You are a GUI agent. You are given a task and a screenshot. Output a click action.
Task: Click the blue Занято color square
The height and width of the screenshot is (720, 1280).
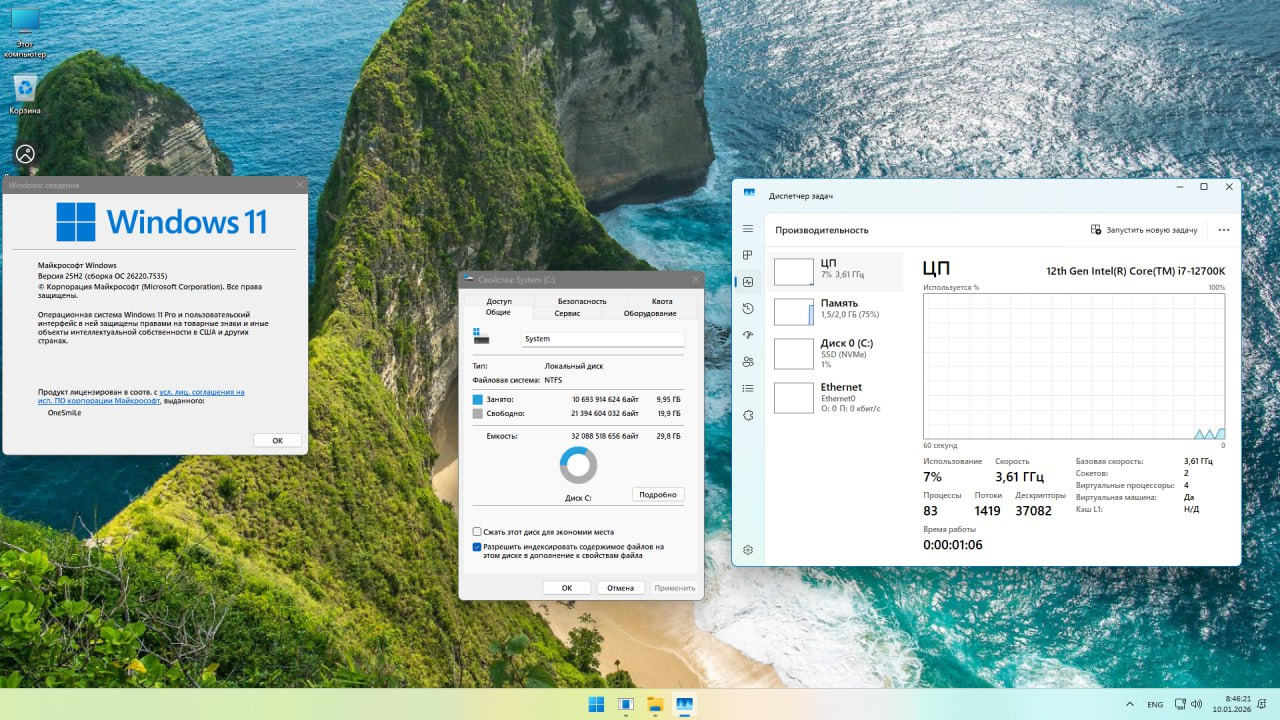click(478, 399)
